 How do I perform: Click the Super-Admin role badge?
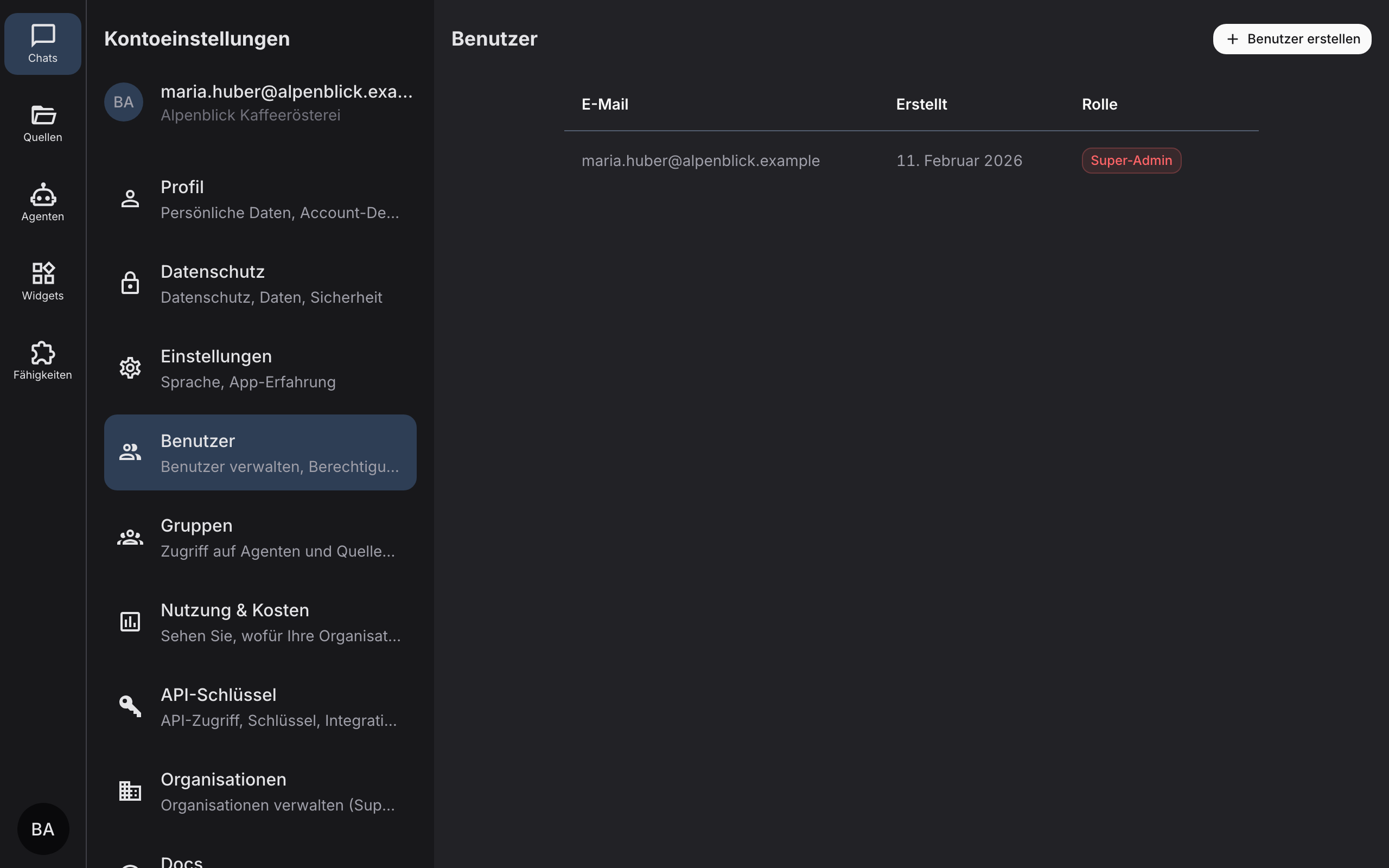[x=1131, y=160]
